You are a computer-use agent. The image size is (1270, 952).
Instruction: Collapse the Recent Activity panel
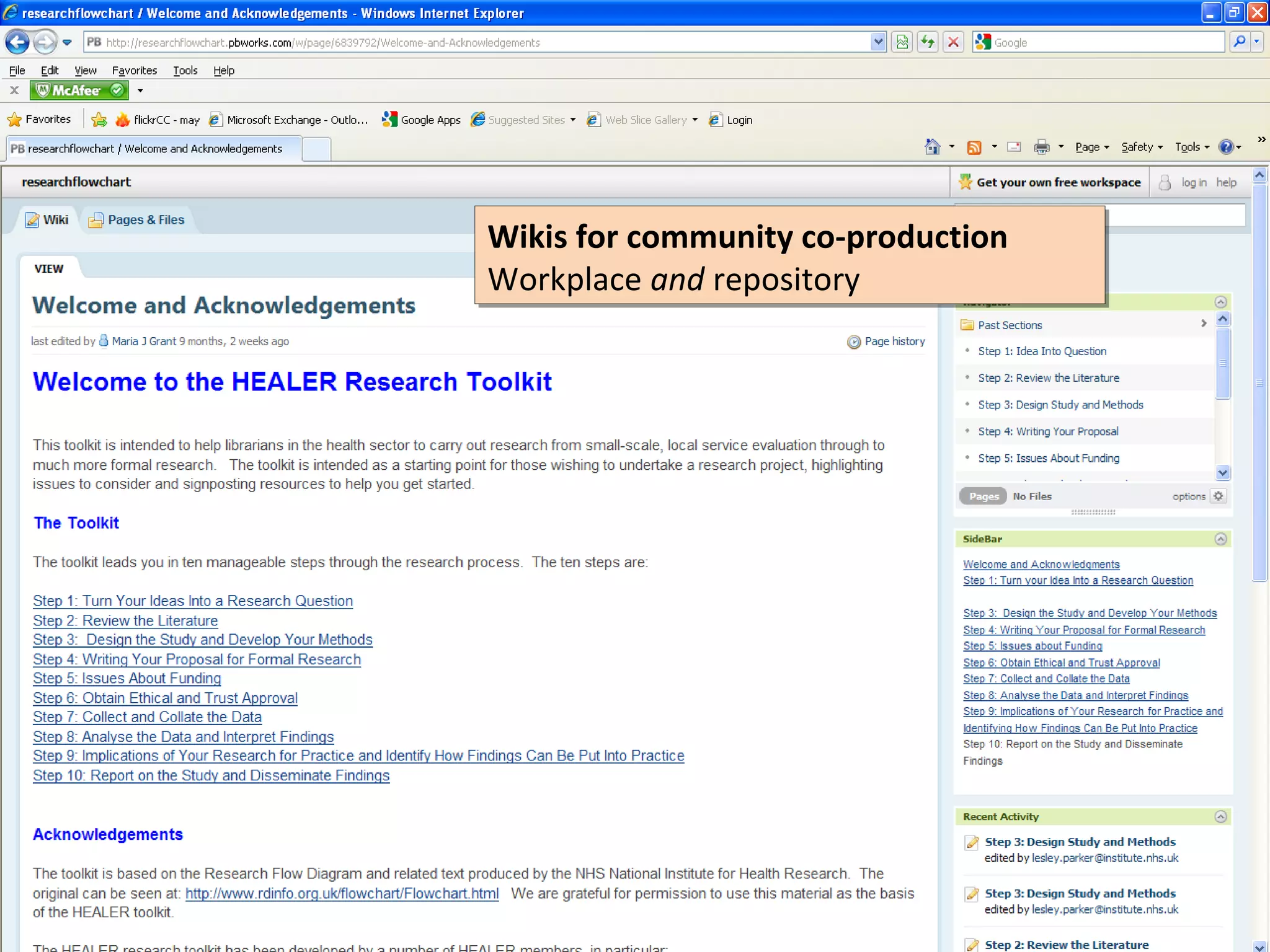(1220, 816)
